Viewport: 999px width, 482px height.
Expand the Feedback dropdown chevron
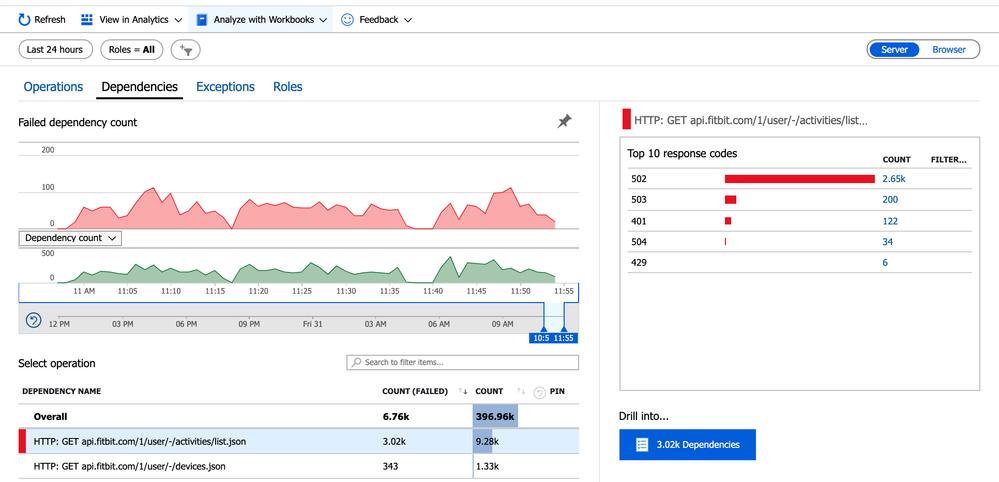pyautogui.click(x=408, y=20)
